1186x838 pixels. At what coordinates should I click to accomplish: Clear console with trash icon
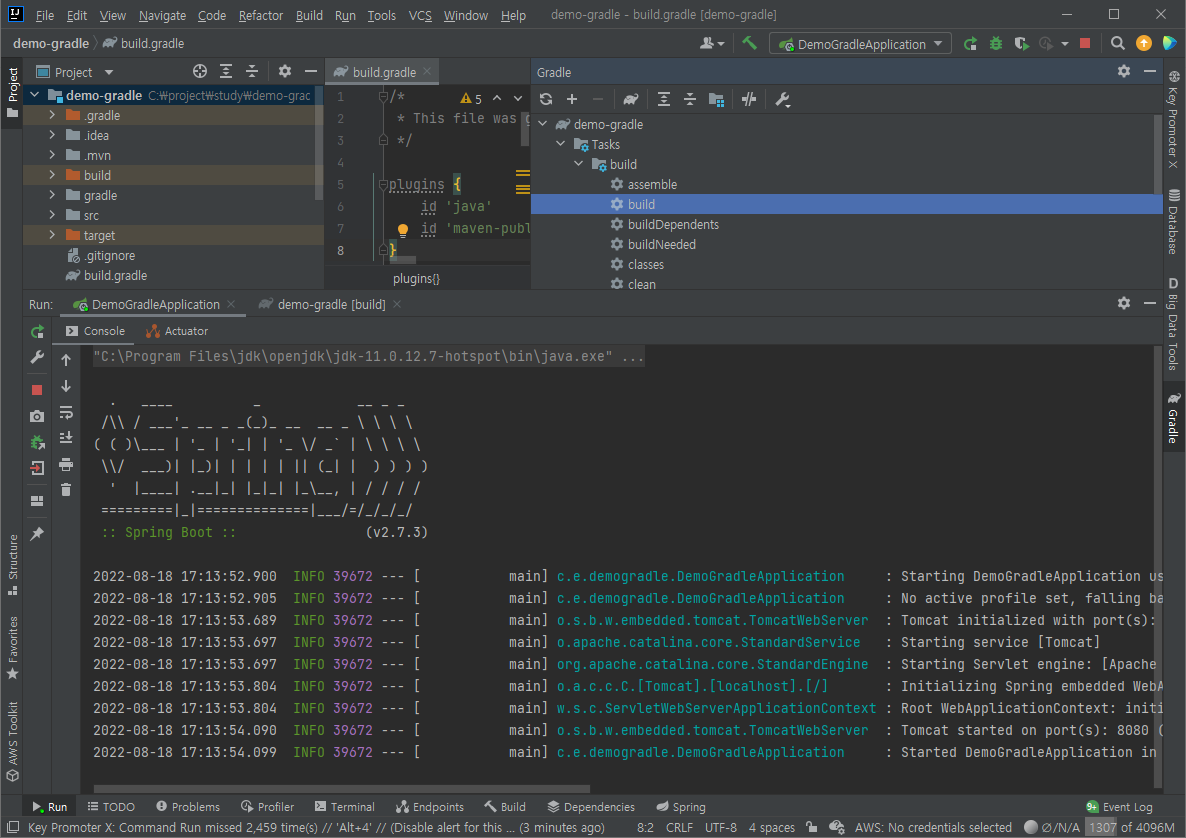click(66, 490)
